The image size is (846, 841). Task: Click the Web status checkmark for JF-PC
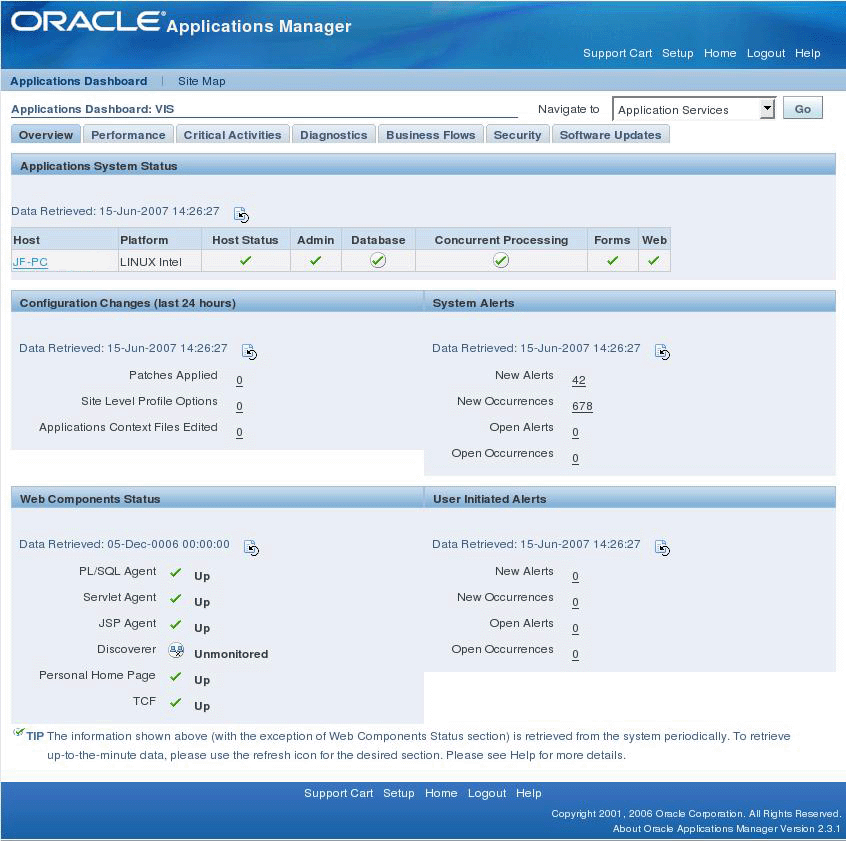click(x=654, y=261)
